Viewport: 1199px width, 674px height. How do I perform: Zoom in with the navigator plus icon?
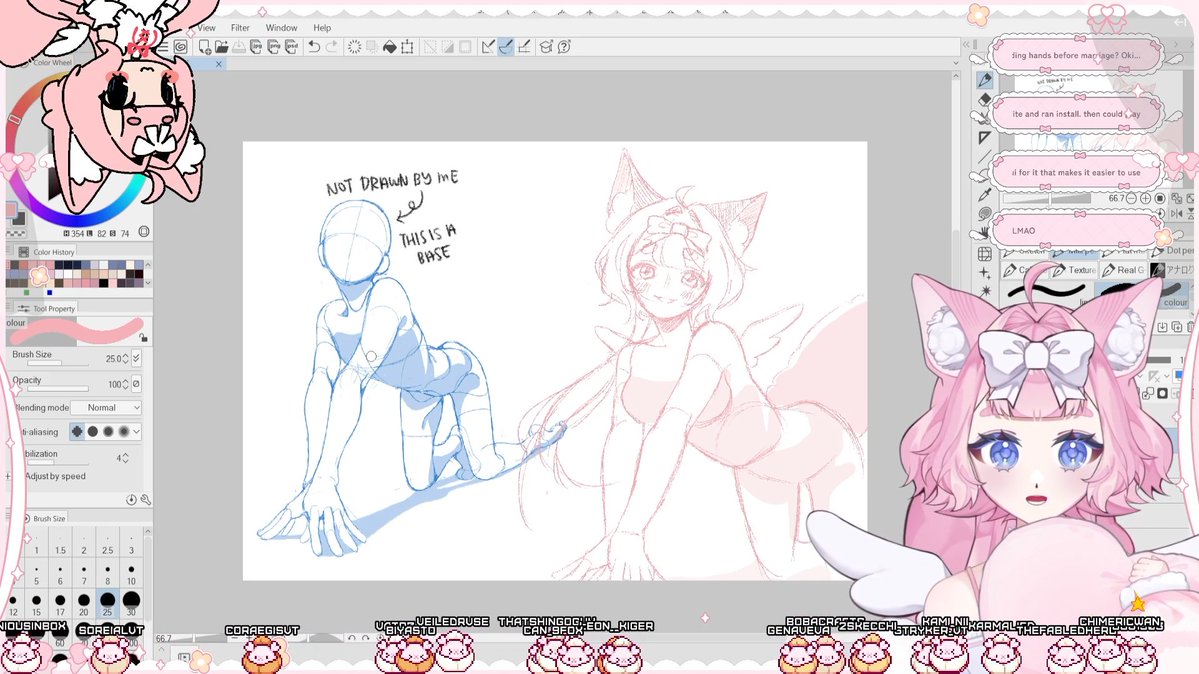pos(1145,198)
